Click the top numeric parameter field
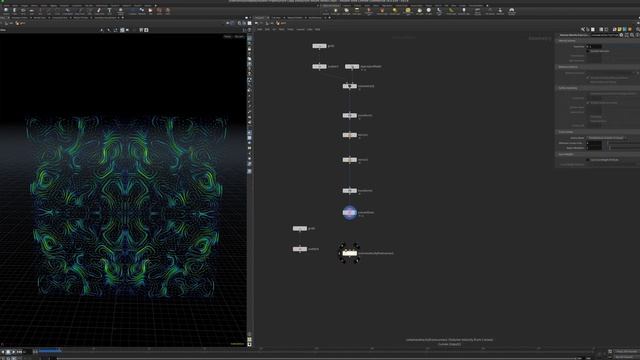 (x=595, y=46)
